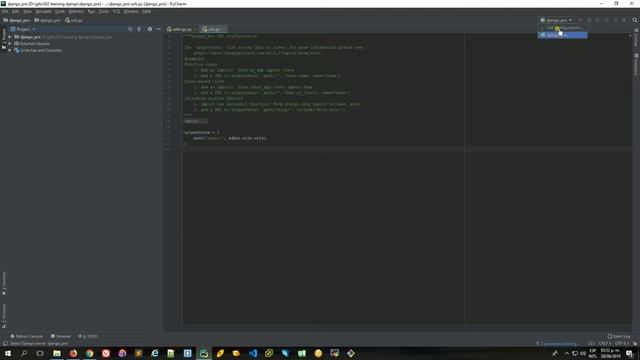Open PyCharm from the taskbar
The height and width of the screenshot is (360, 640).
point(204,353)
